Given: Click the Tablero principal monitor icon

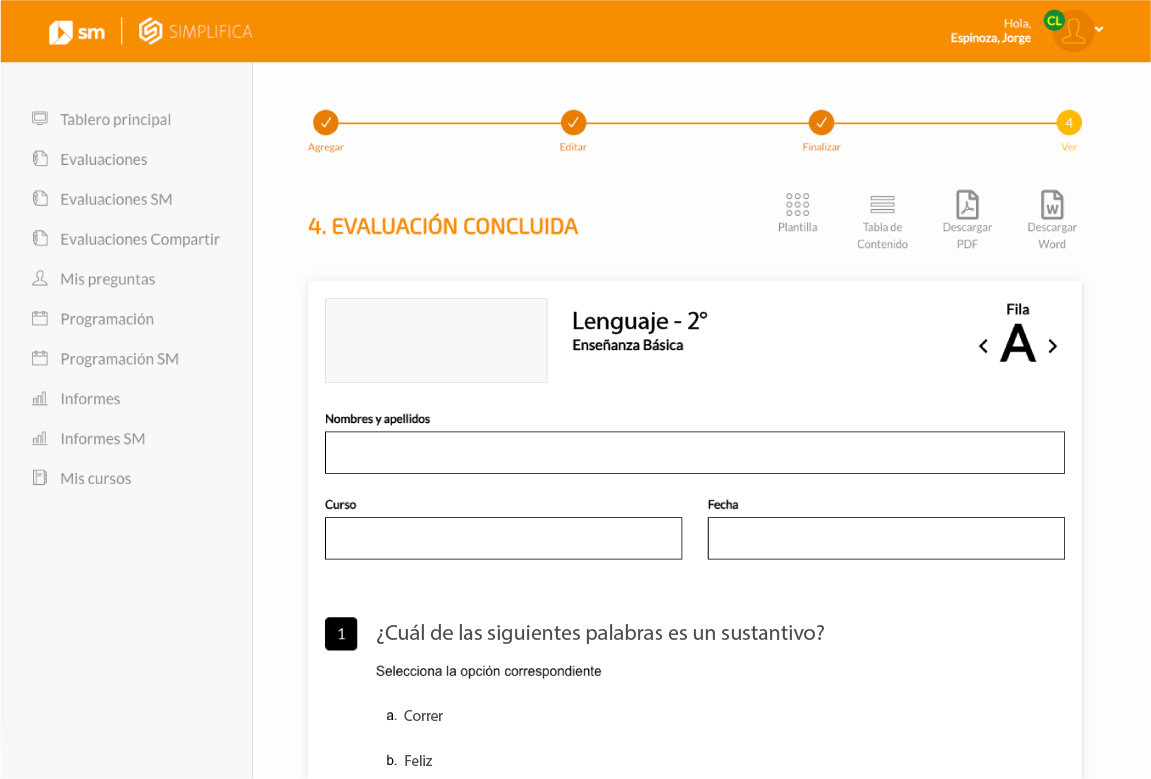Looking at the screenshot, I should pyautogui.click(x=40, y=118).
